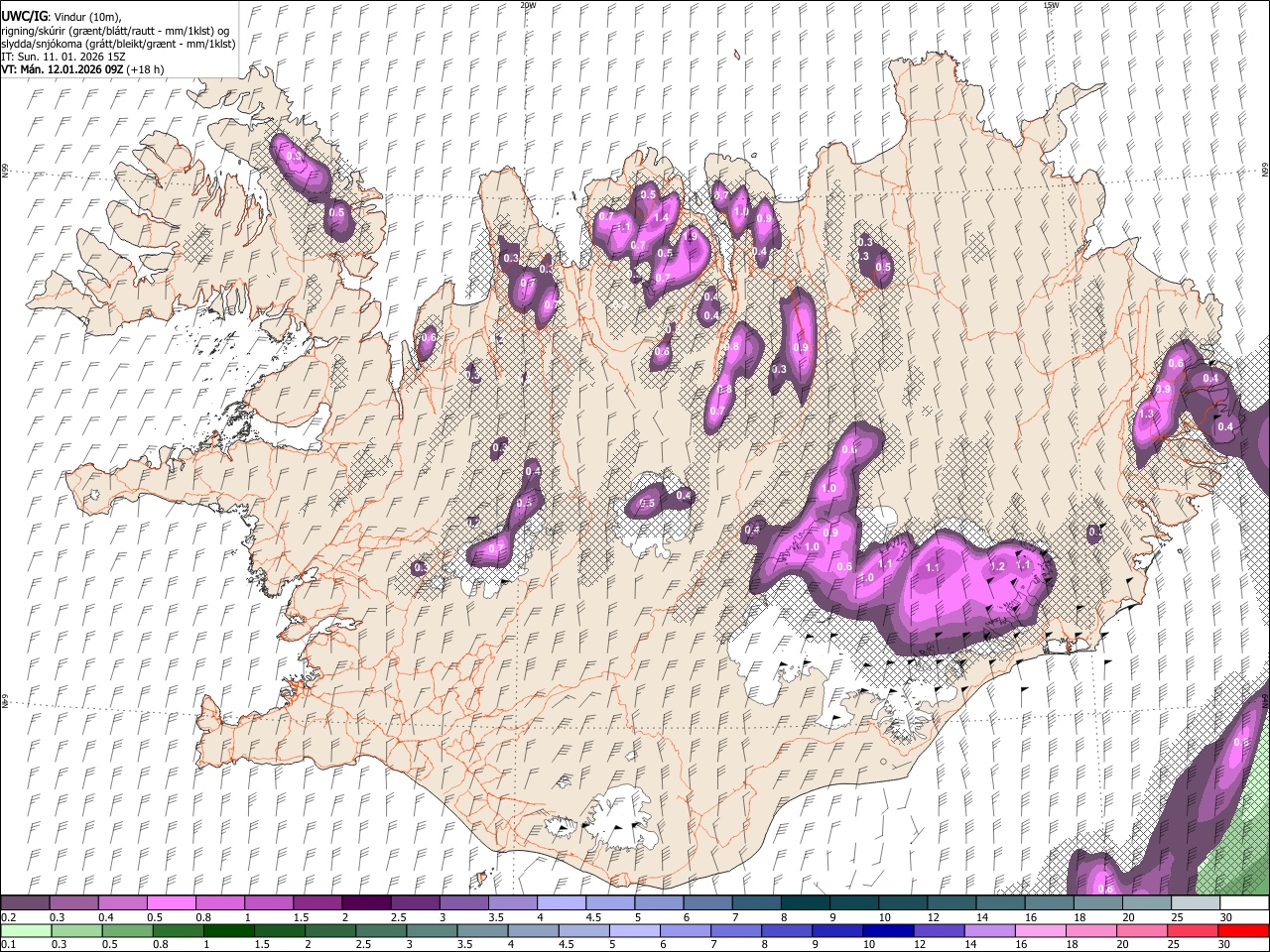Click the 'slydda/snjókoma' legend description line
The height and width of the screenshot is (952, 1270).
(118, 44)
